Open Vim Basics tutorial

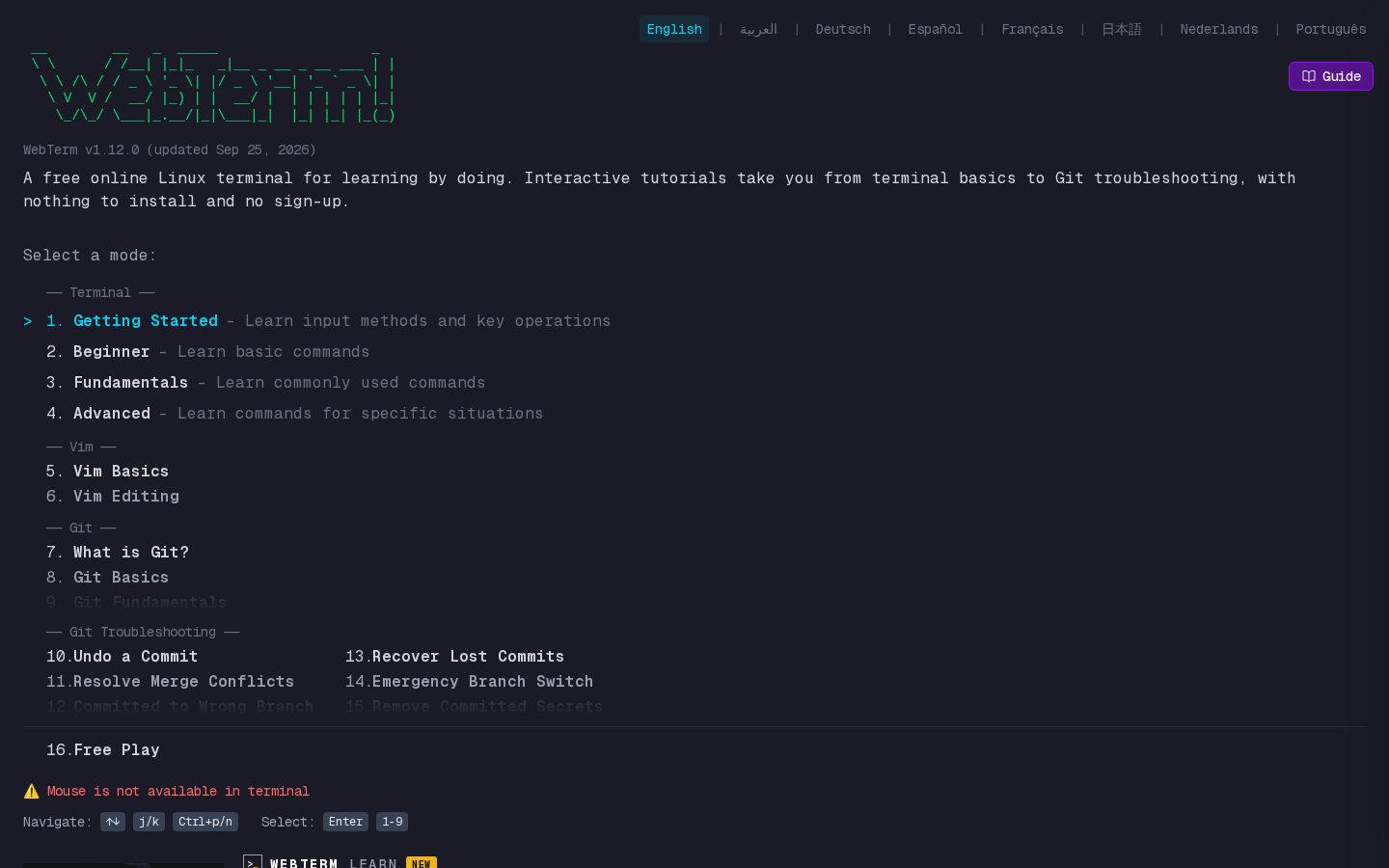pos(107,471)
